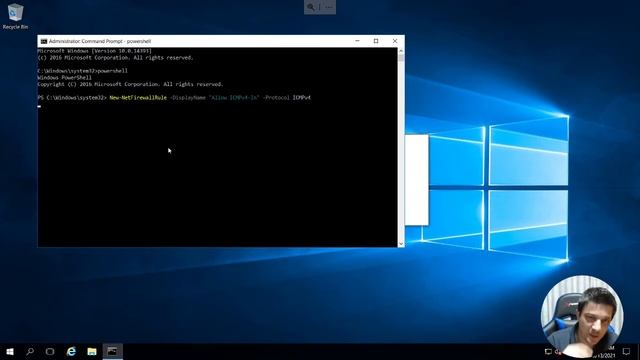Viewport: 640px width, 360px height.
Task: Open the Recycle Bin desktop icon
Action: point(15,16)
